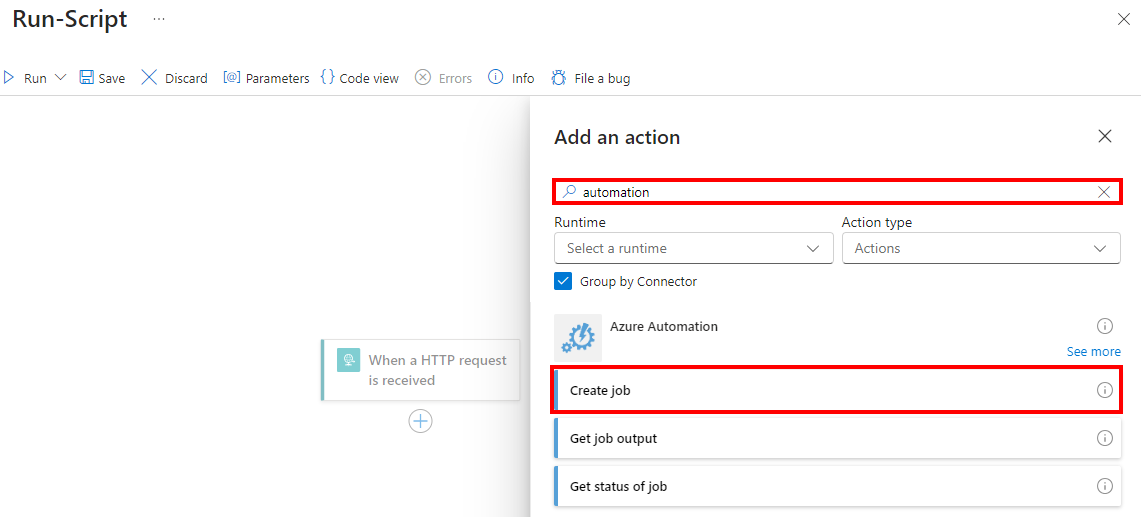Expand the Run dropdown chevron

point(60,78)
